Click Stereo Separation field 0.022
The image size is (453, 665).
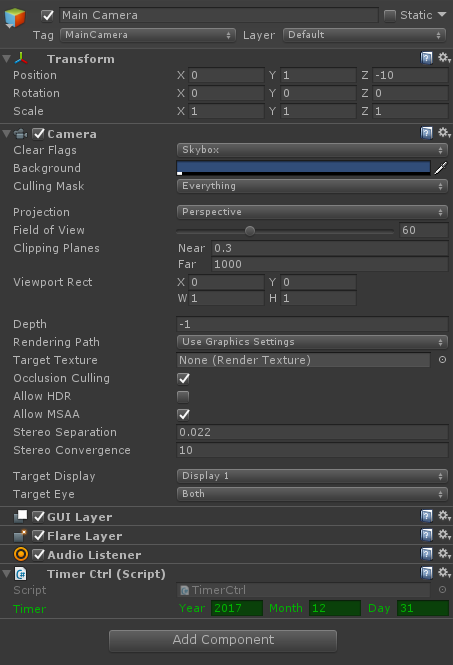point(312,432)
